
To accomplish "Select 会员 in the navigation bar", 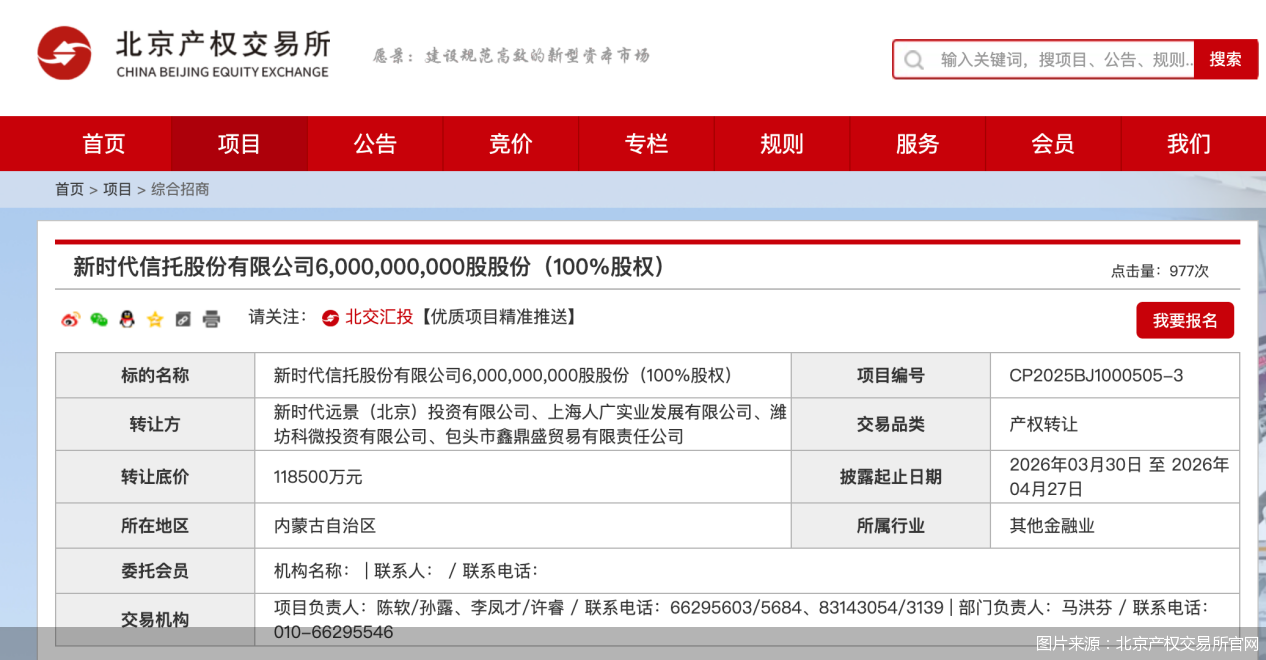I will [1053, 143].
